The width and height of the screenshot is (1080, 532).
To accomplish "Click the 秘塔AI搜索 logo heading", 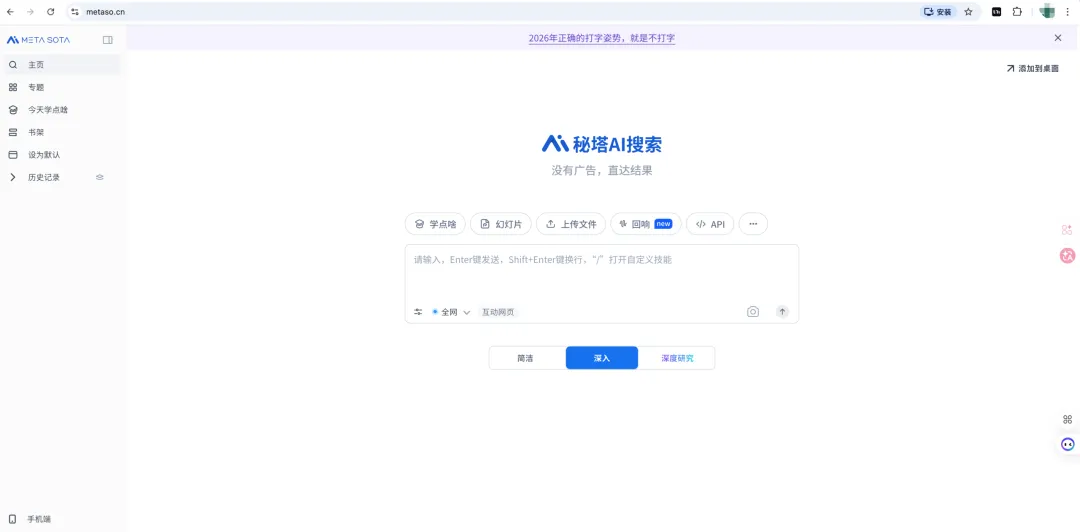I will click(x=602, y=143).
